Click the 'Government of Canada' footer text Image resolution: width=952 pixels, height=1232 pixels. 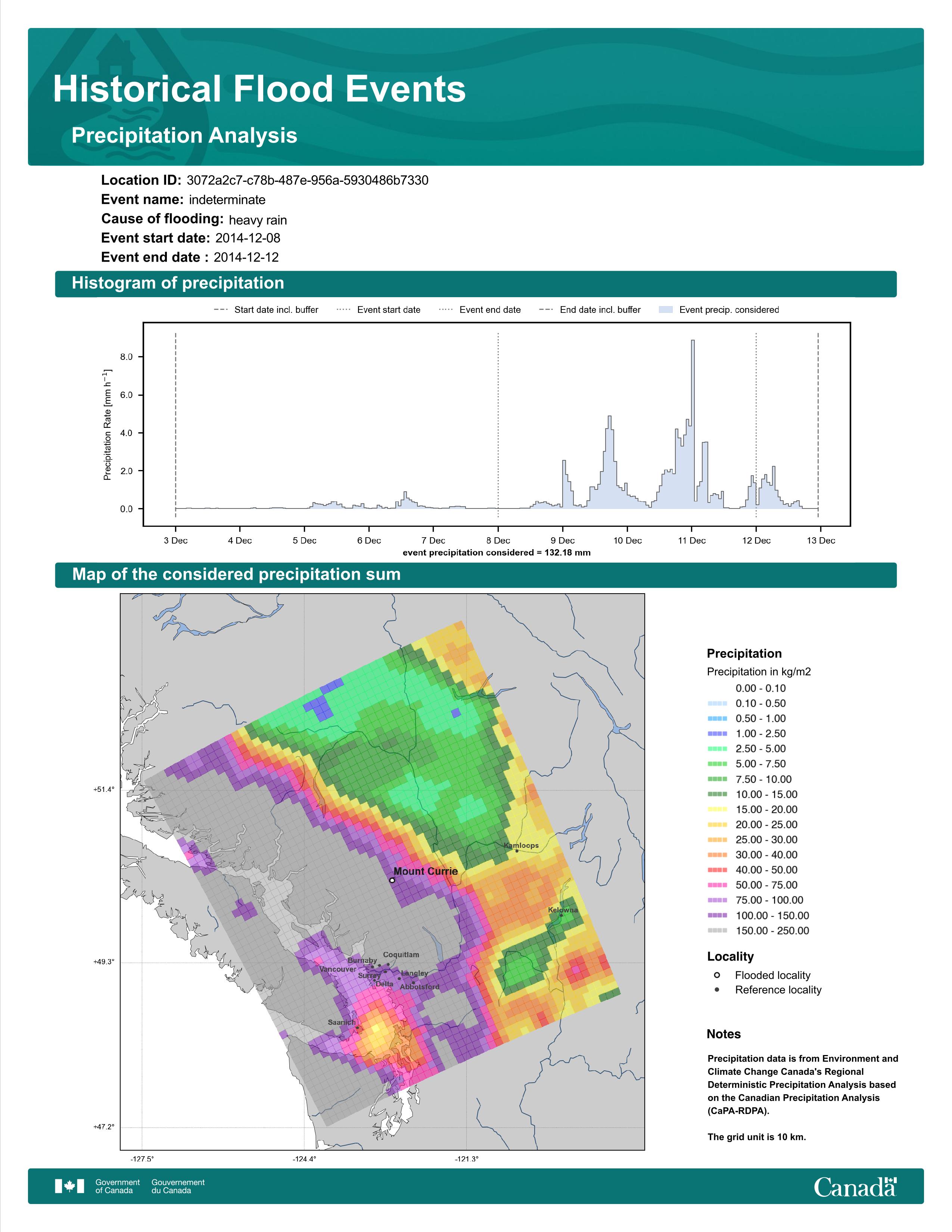(117, 1186)
